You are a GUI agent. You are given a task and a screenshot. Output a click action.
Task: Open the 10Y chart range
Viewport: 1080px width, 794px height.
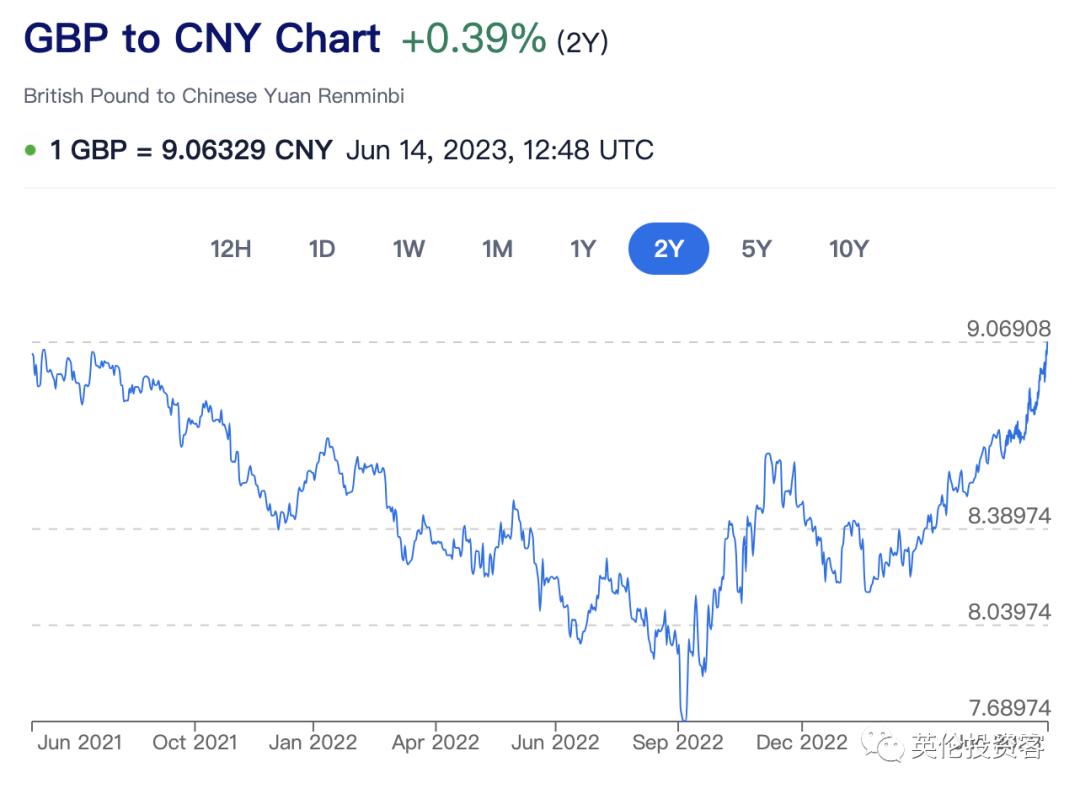pyautogui.click(x=849, y=249)
